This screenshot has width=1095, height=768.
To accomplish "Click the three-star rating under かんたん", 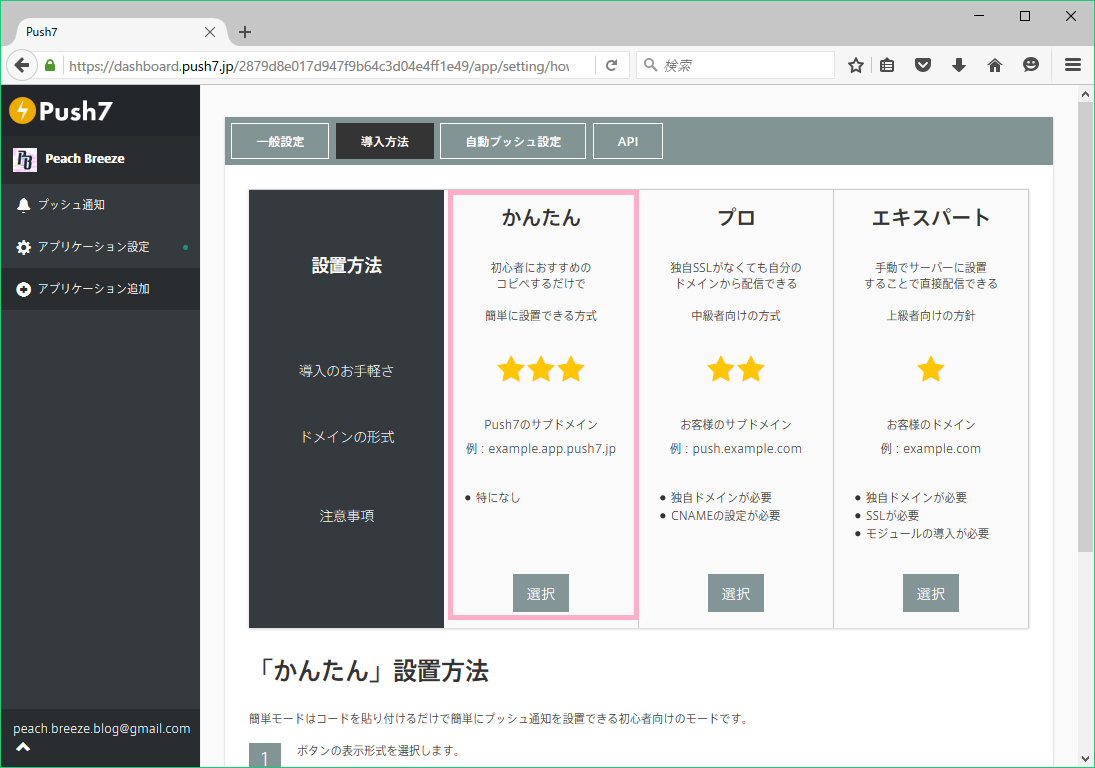I will [541, 369].
